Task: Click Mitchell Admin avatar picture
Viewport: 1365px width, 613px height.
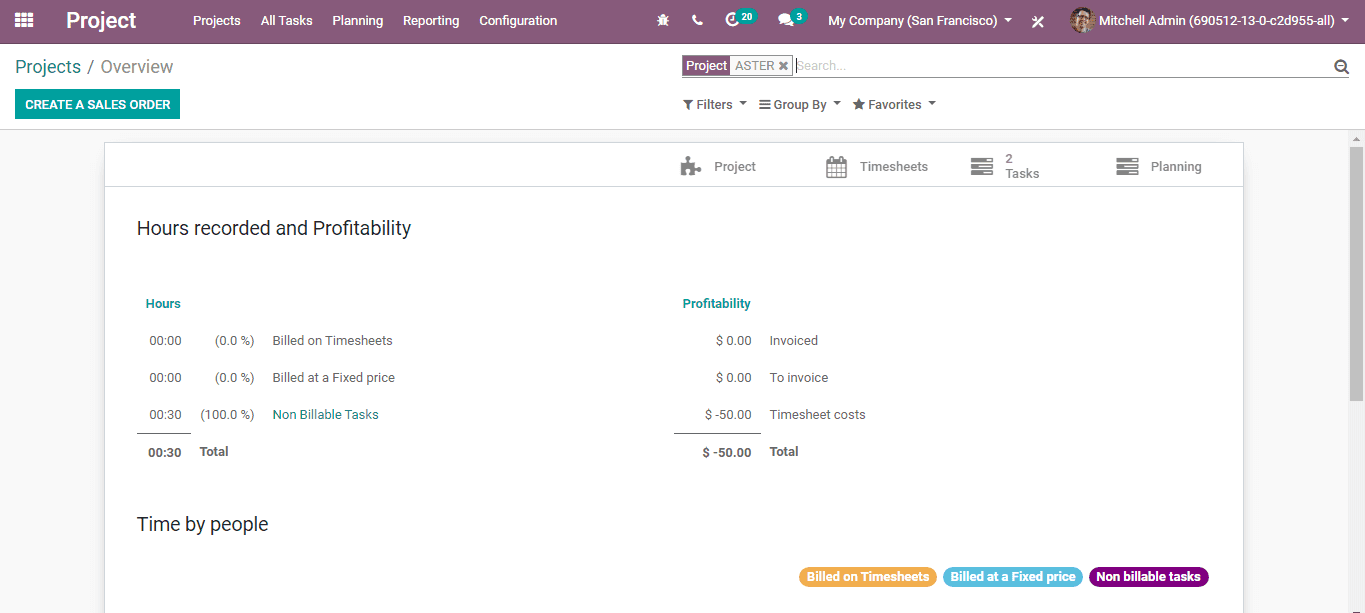Action: tap(1082, 20)
